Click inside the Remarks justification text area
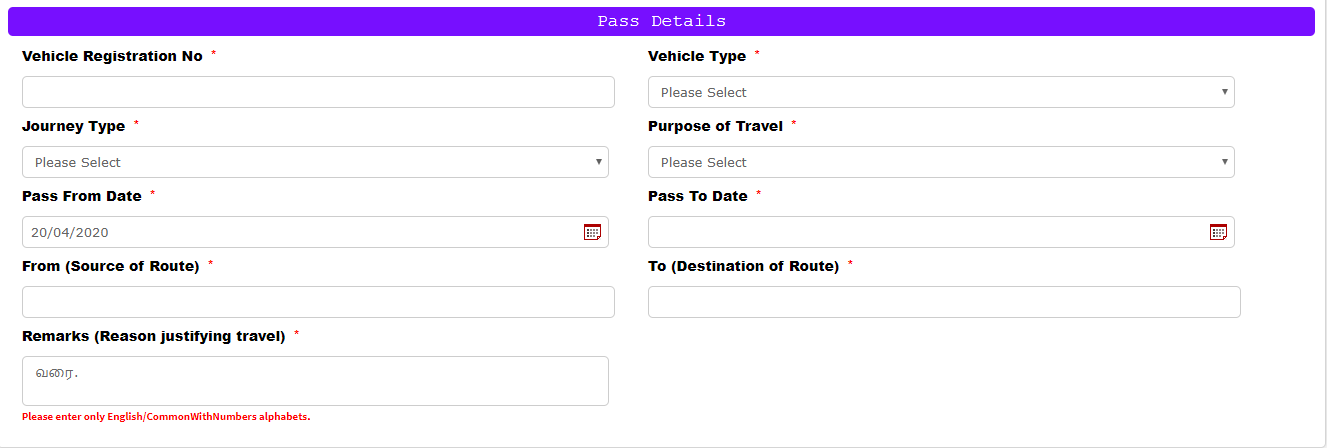Viewport: 1327px width, 448px height. coord(315,381)
